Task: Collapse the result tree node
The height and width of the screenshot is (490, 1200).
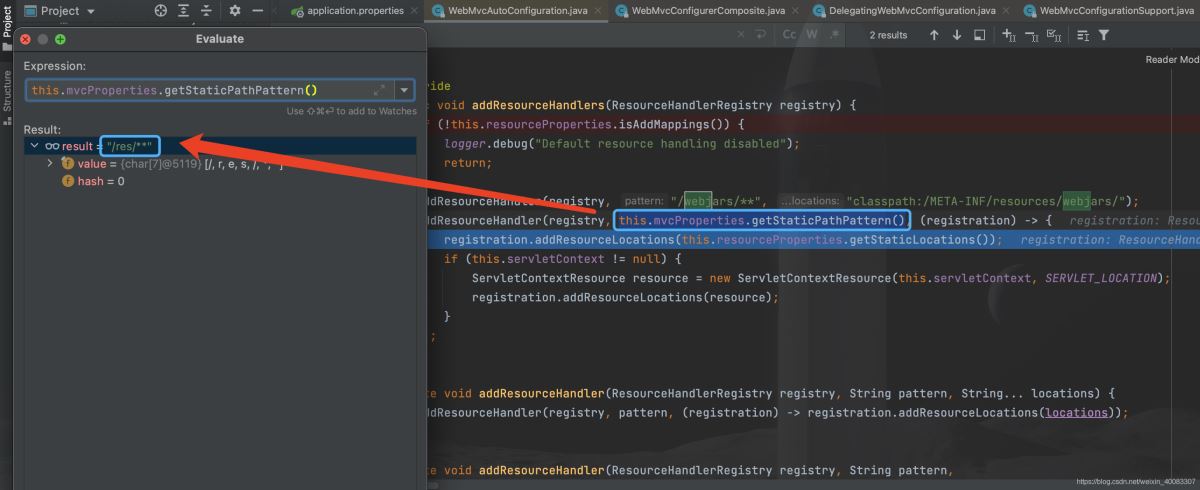Action: 34,146
